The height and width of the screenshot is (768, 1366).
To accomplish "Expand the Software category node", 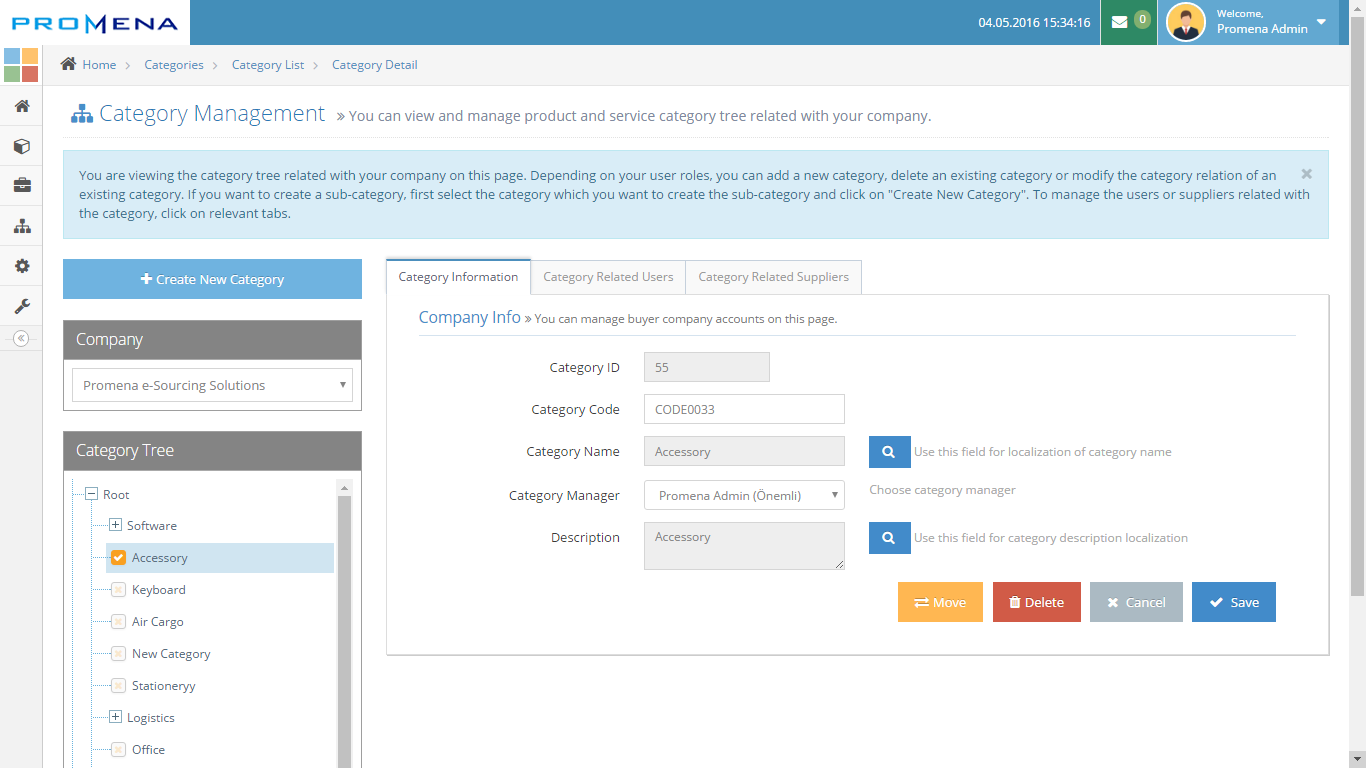I will (113, 525).
